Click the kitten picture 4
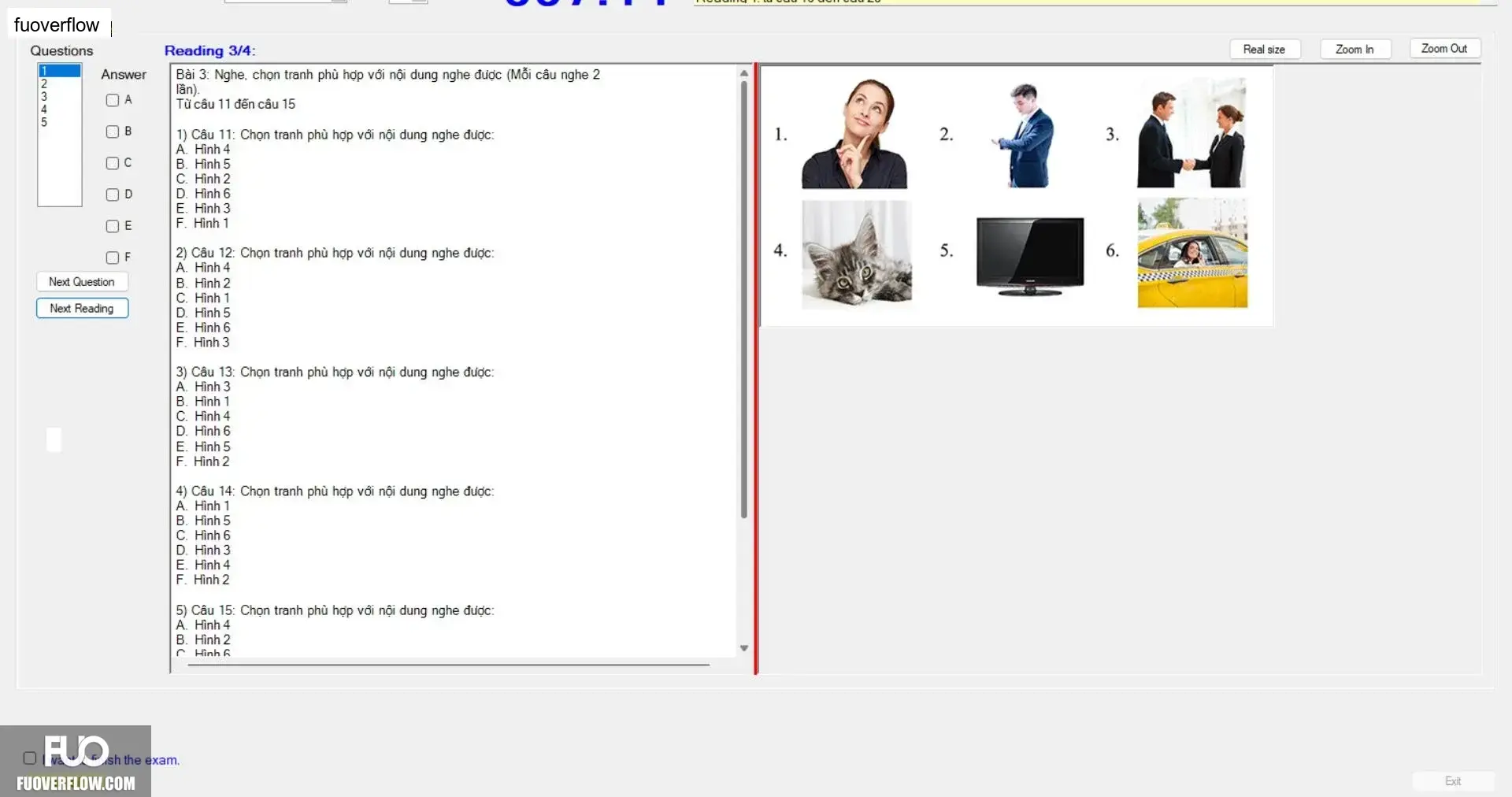The height and width of the screenshot is (797, 1512). [x=857, y=254]
